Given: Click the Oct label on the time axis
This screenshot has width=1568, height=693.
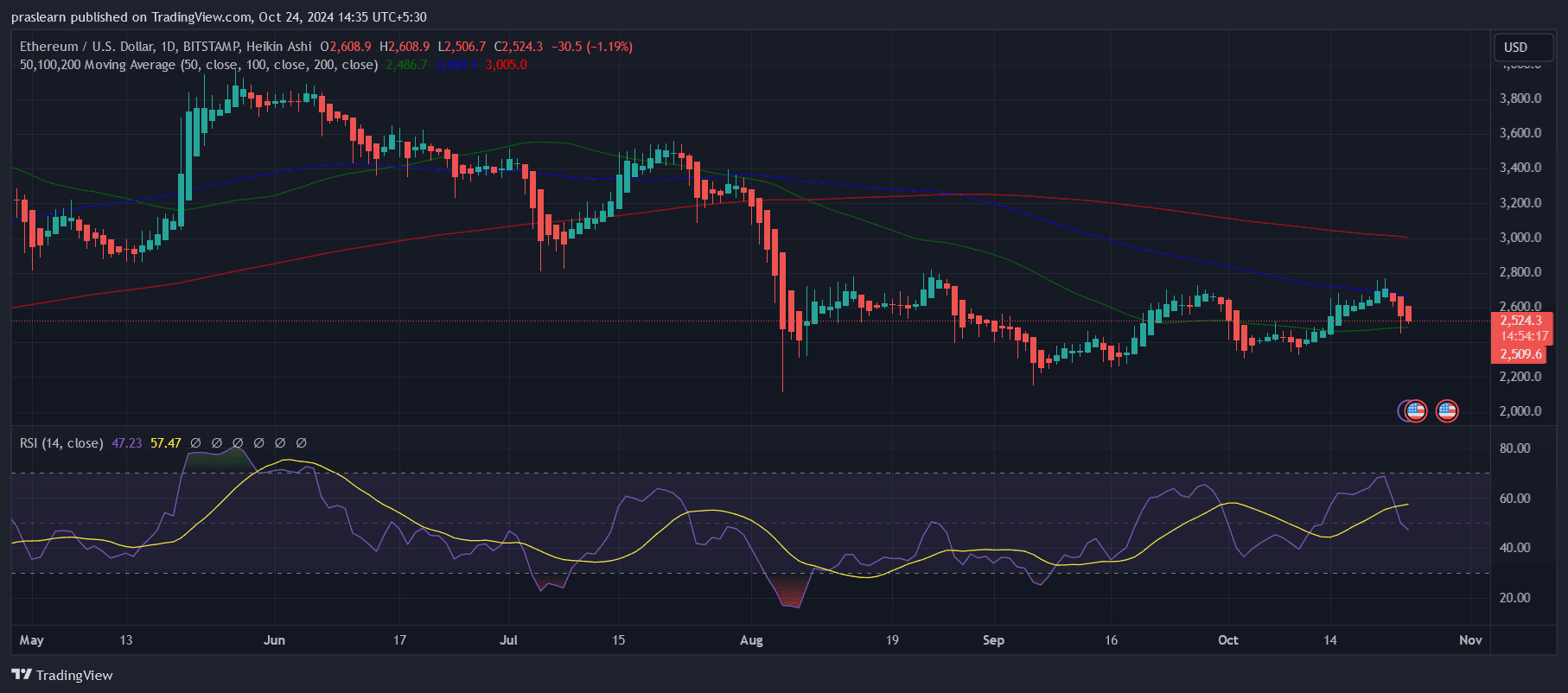Looking at the screenshot, I should click(1227, 640).
